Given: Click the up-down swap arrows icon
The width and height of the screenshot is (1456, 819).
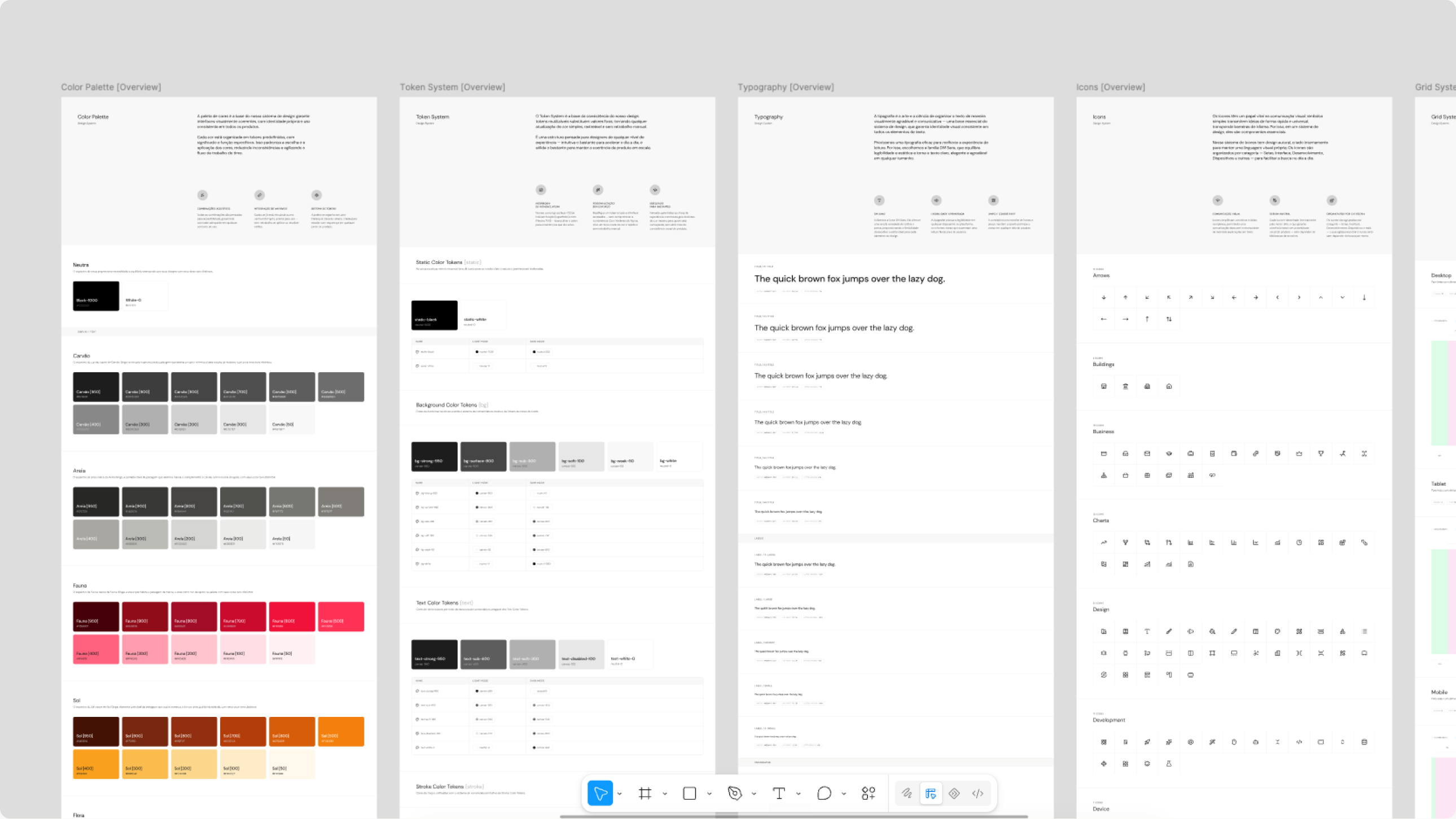Looking at the screenshot, I should (1169, 319).
